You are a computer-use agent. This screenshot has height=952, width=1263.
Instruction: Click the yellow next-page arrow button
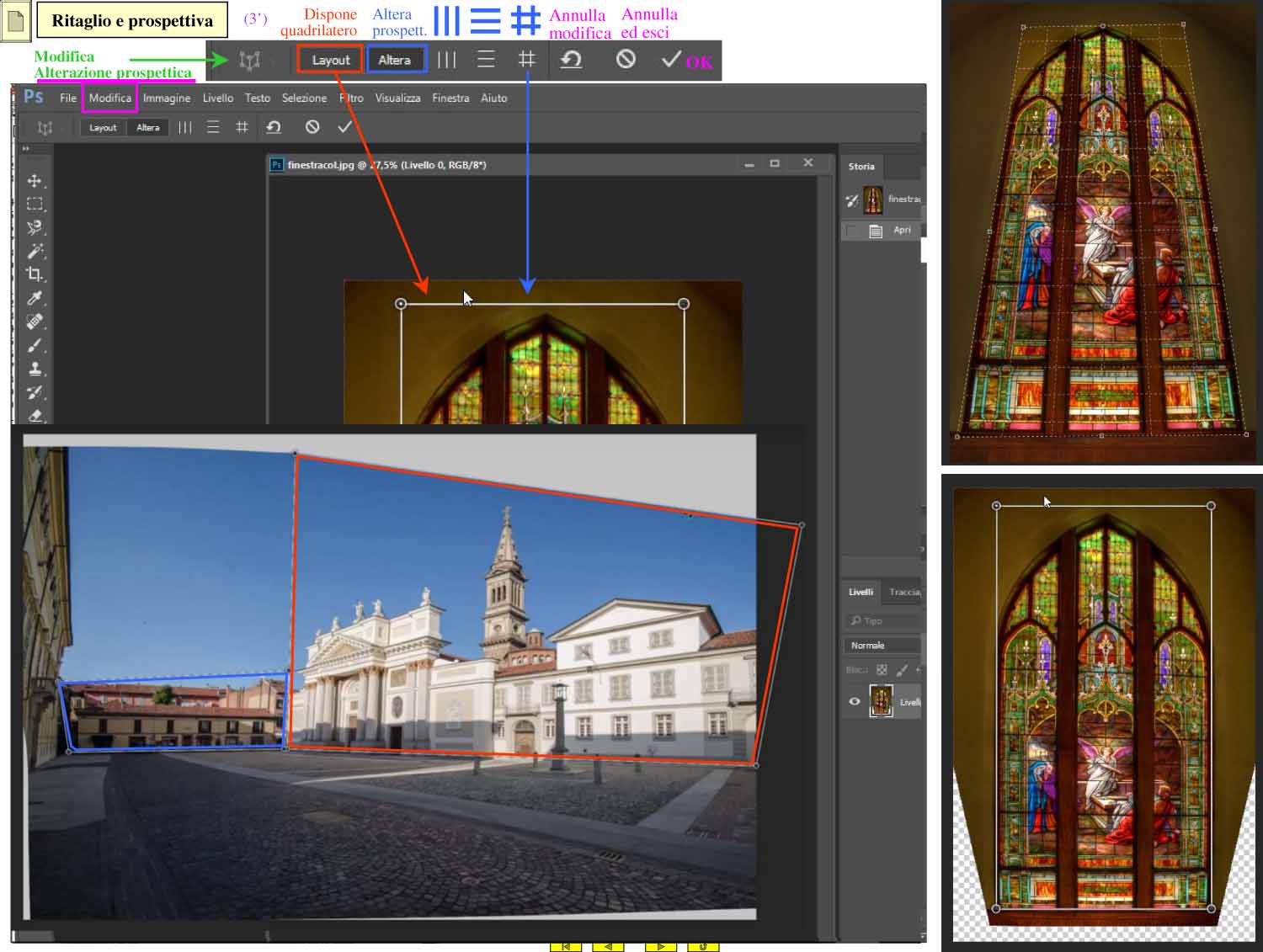(x=661, y=947)
